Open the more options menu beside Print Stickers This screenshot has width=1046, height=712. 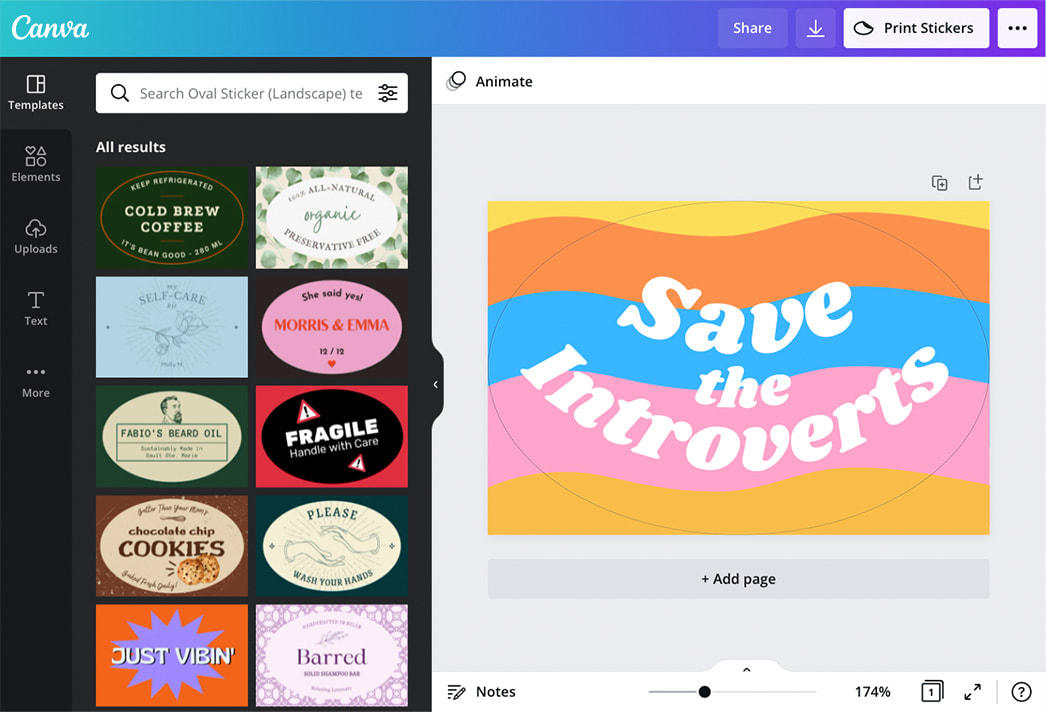[1017, 27]
